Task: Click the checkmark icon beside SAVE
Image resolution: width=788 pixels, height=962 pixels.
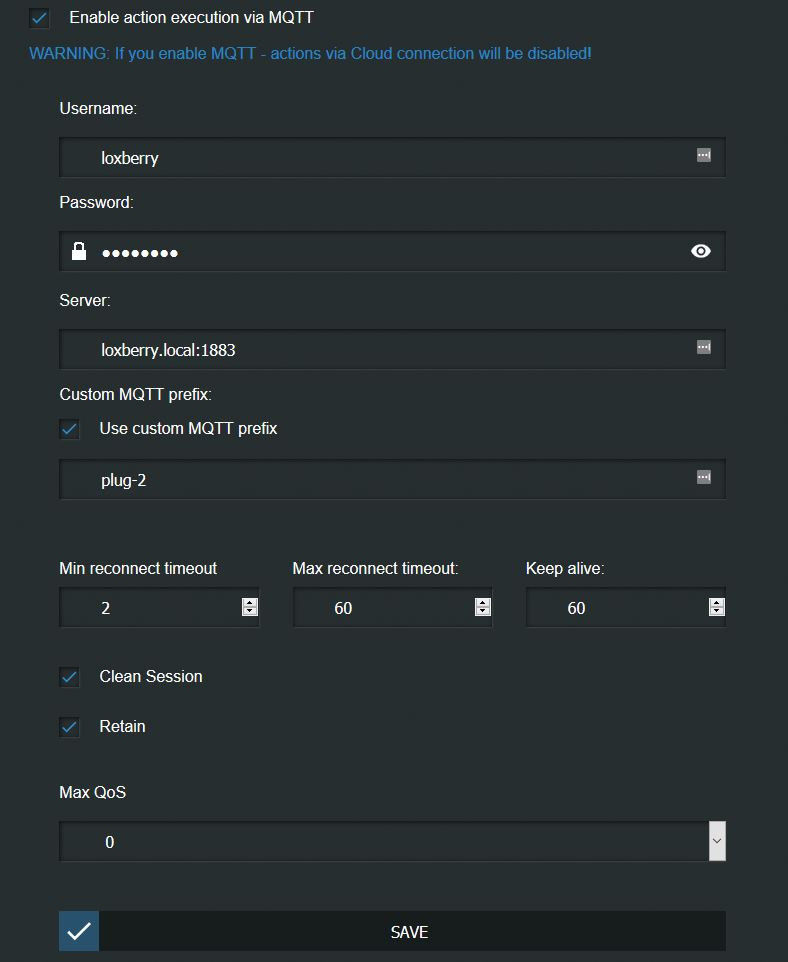Action: tap(79, 931)
